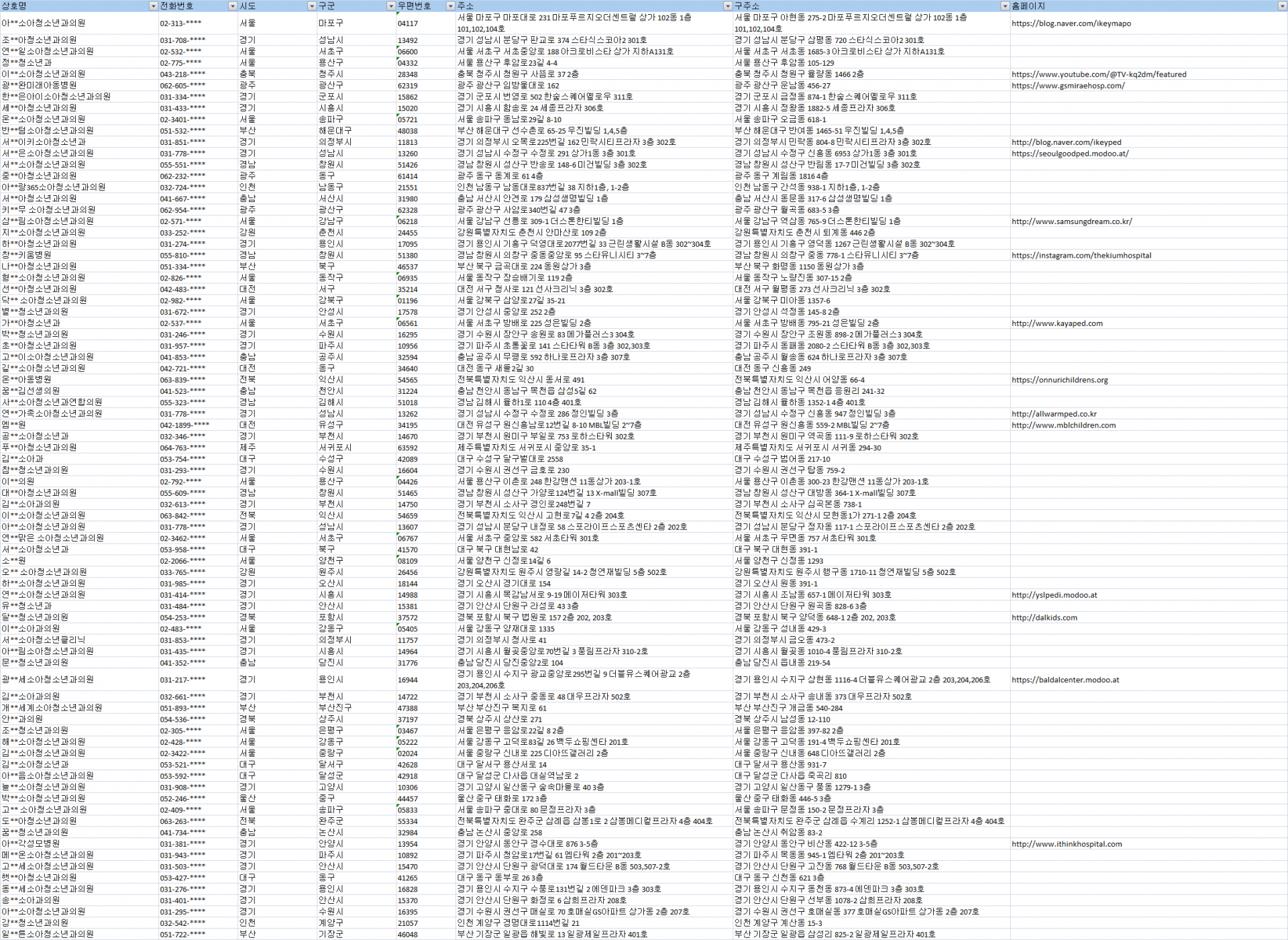Select the cell containing 광*완미래아동병원
1288x940 pixels.
[x=39, y=86]
